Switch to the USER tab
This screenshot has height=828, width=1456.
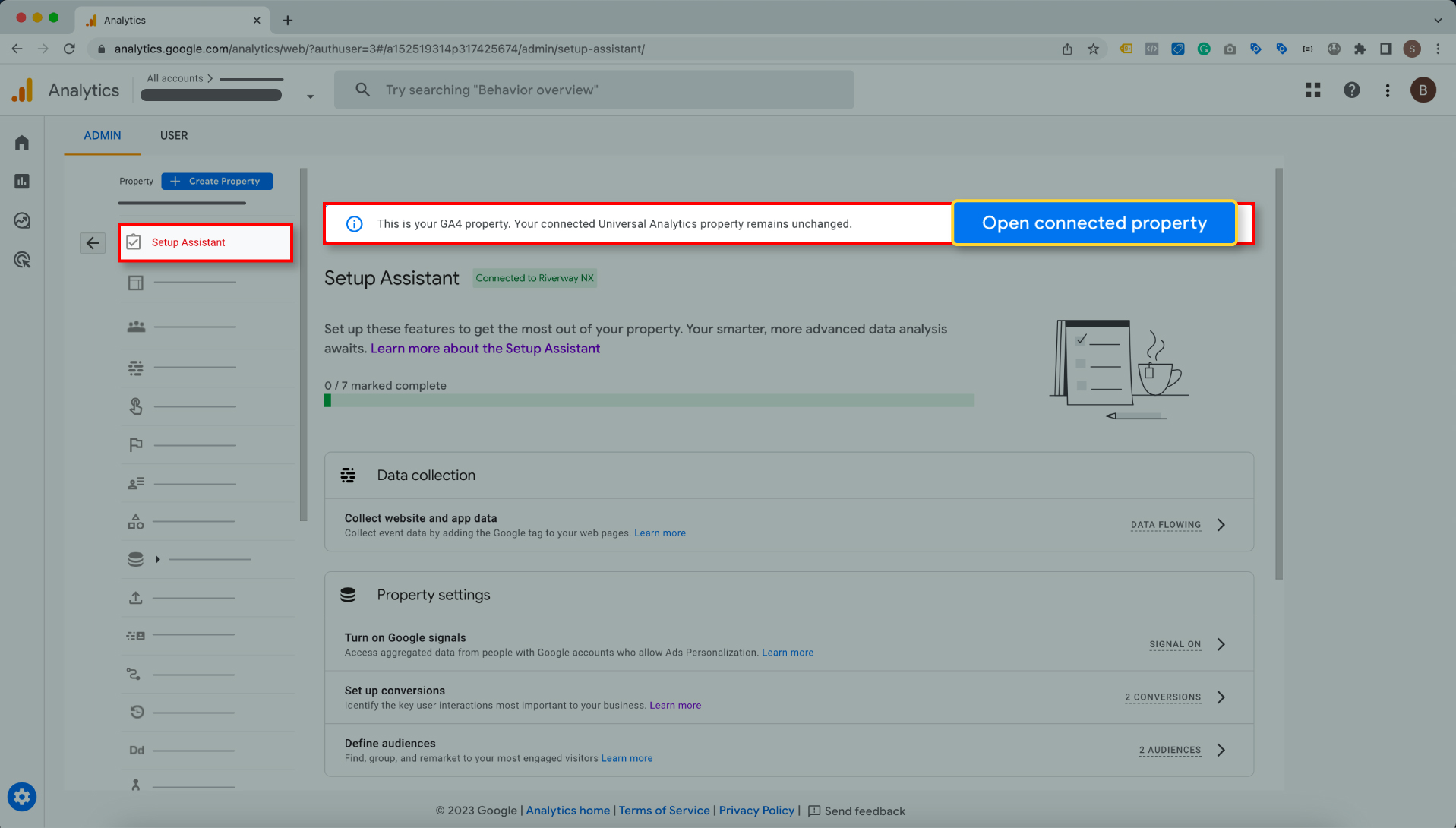(x=174, y=135)
